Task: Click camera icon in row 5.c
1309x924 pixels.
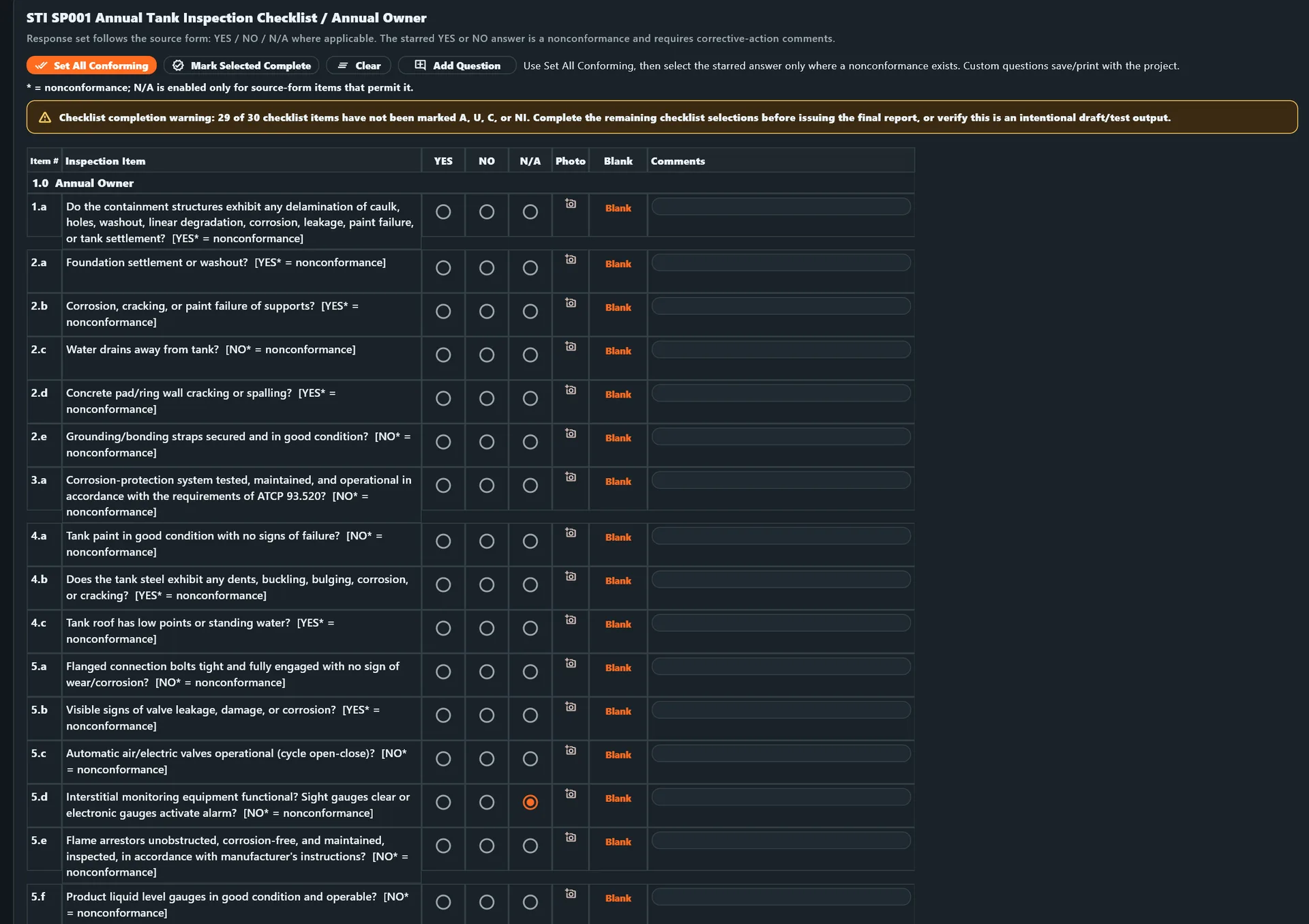Action: (571, 751)
